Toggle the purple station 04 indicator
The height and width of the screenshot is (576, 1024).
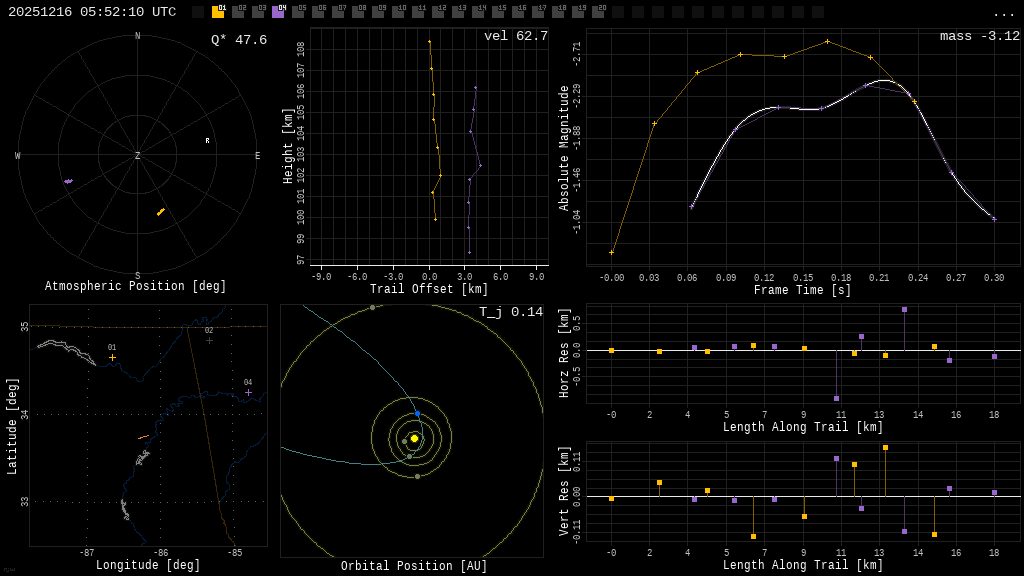click(278, 12)
